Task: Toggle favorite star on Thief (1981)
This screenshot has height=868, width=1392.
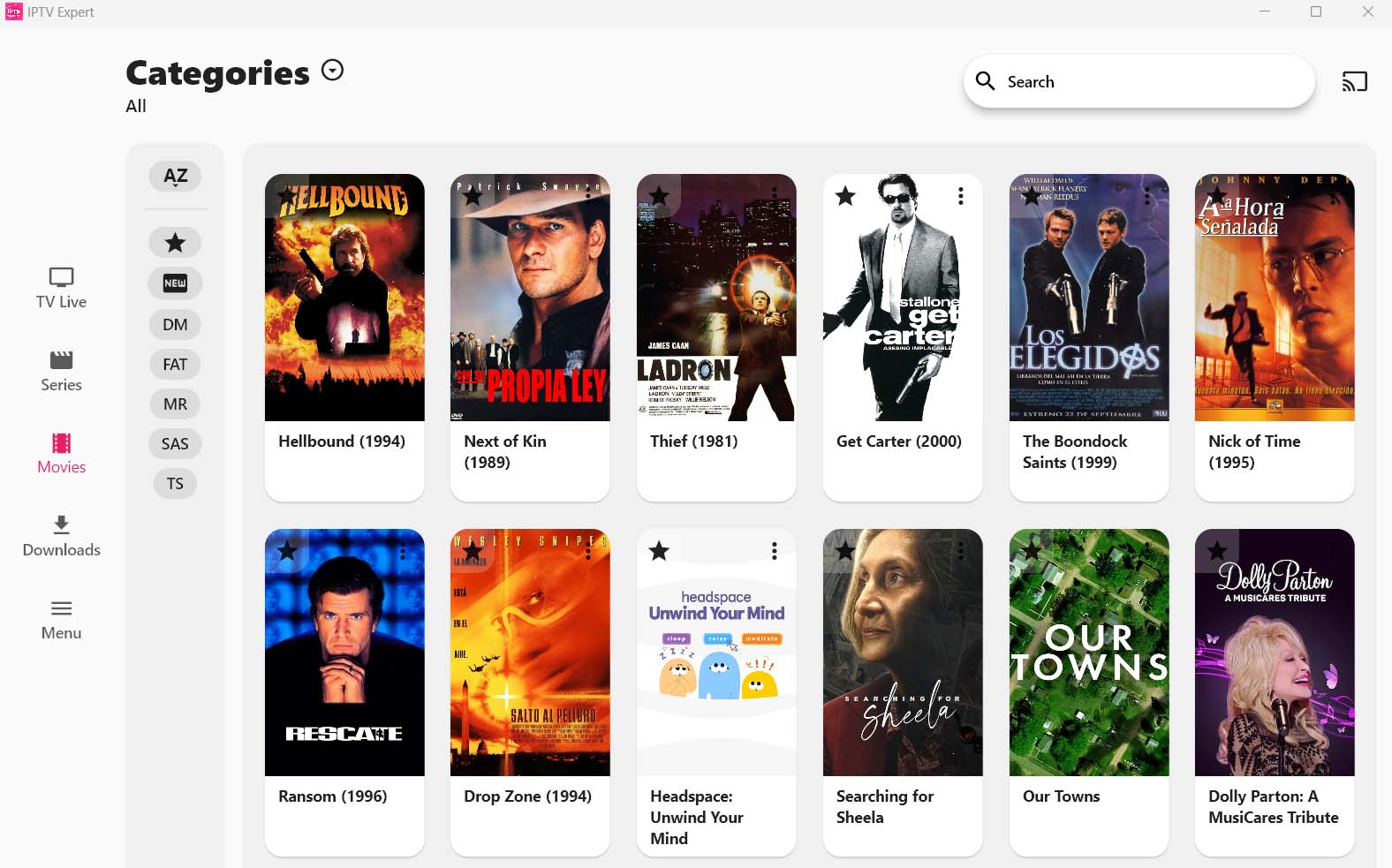Action: coord(659,196)
